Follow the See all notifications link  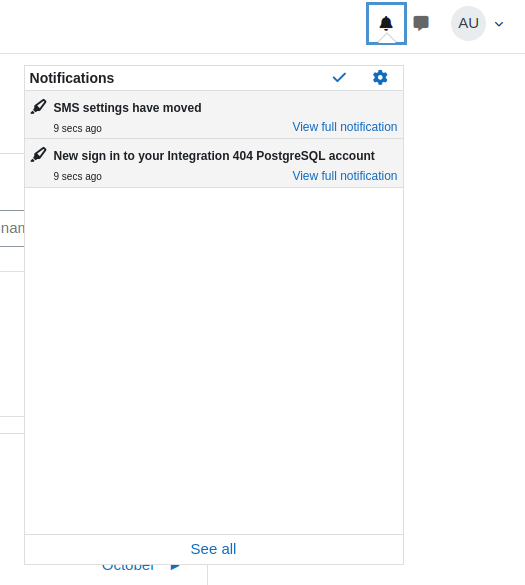[x=213, y=549]
